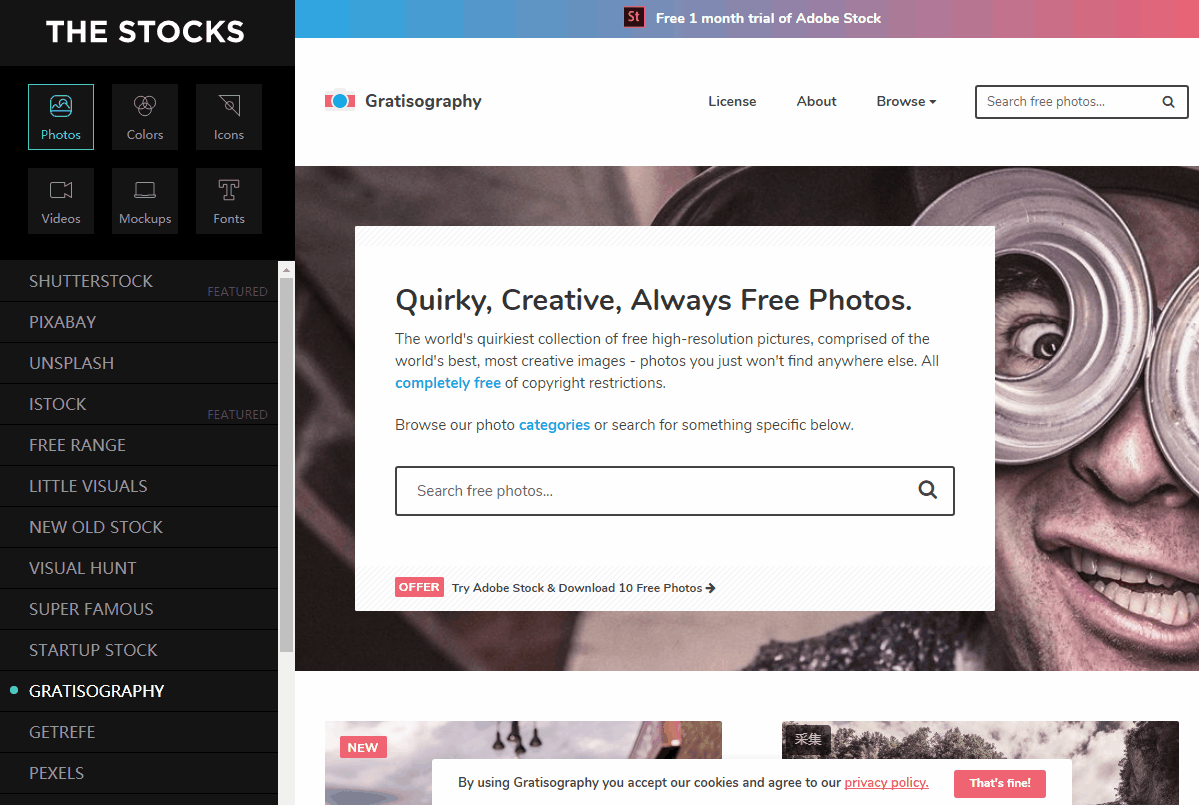Image resolution: width=1199 pixels, height=805 pixels.
Task: Open Little Visuals in the sidebar
Action: point(139,486)
